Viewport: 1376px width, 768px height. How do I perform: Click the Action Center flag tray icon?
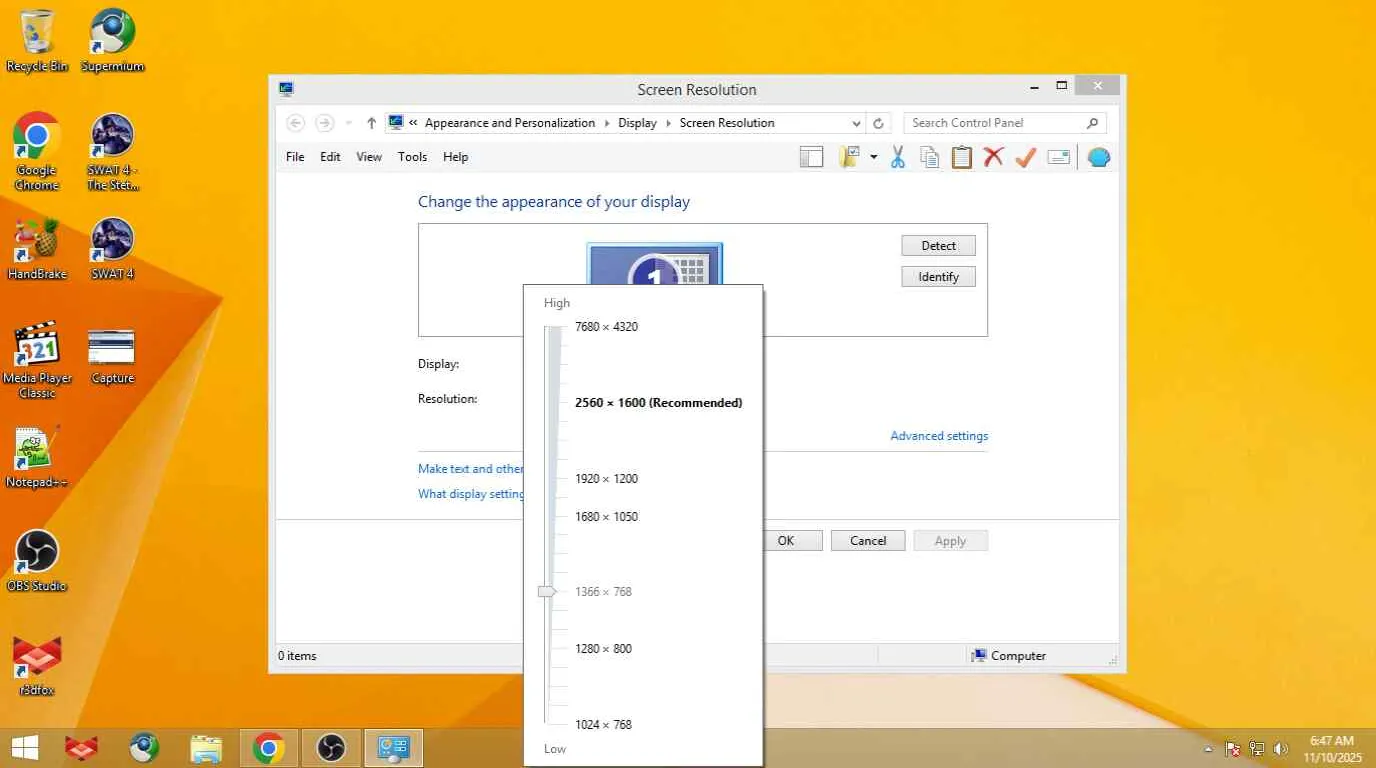(x=1233, y=749)
